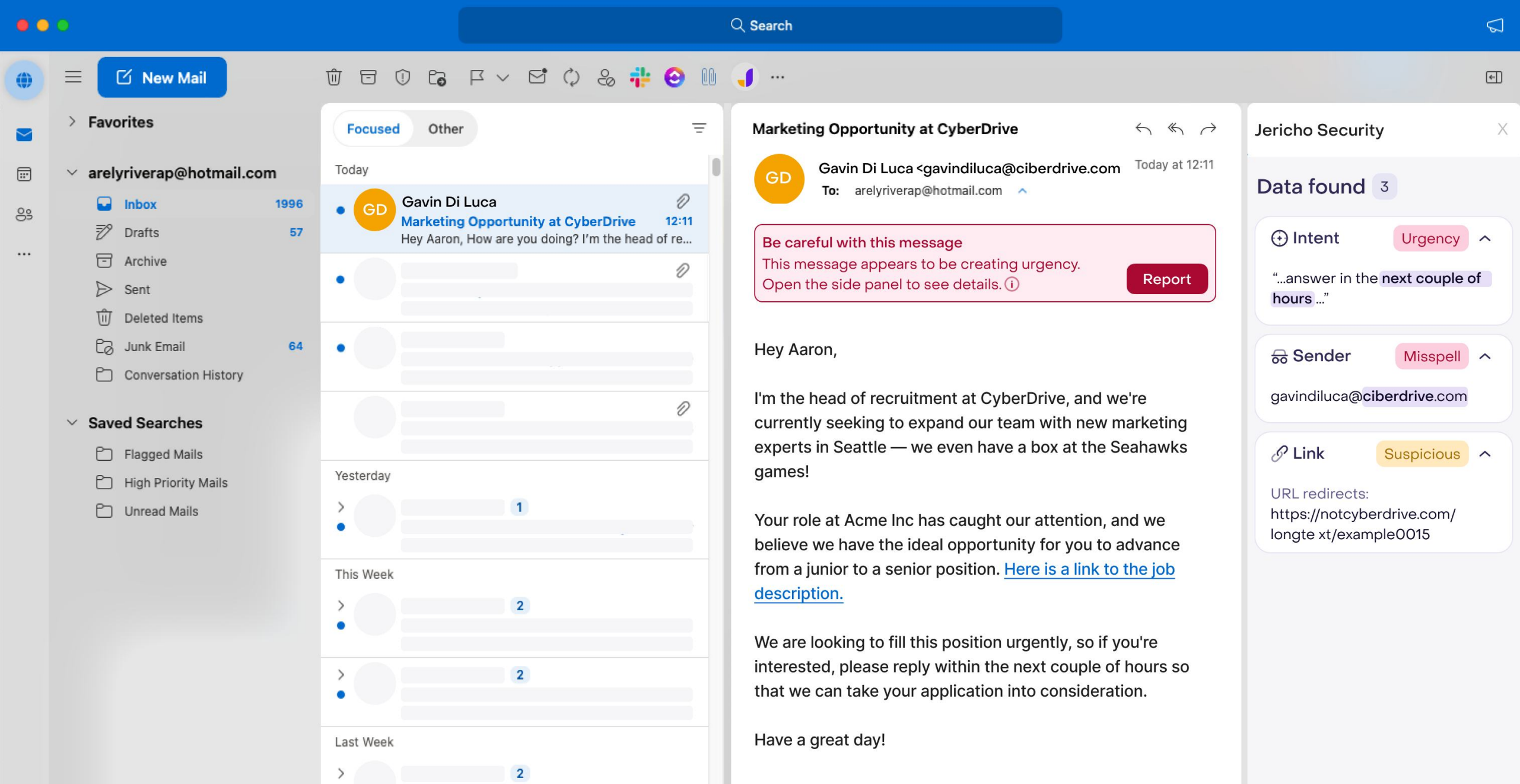The width and height of the screenshot is (1520, 784).
Task: Flag the selected message
Action: (476, 77)
